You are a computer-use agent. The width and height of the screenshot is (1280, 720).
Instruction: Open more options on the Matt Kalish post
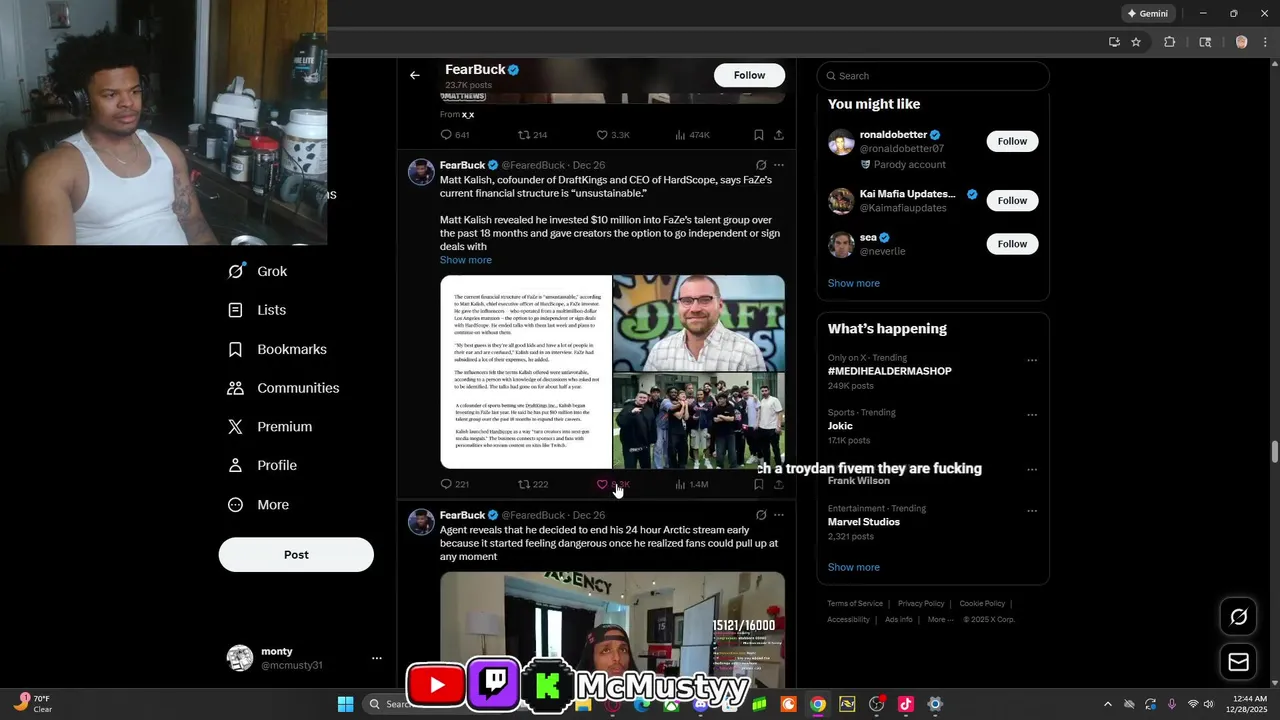779,165
